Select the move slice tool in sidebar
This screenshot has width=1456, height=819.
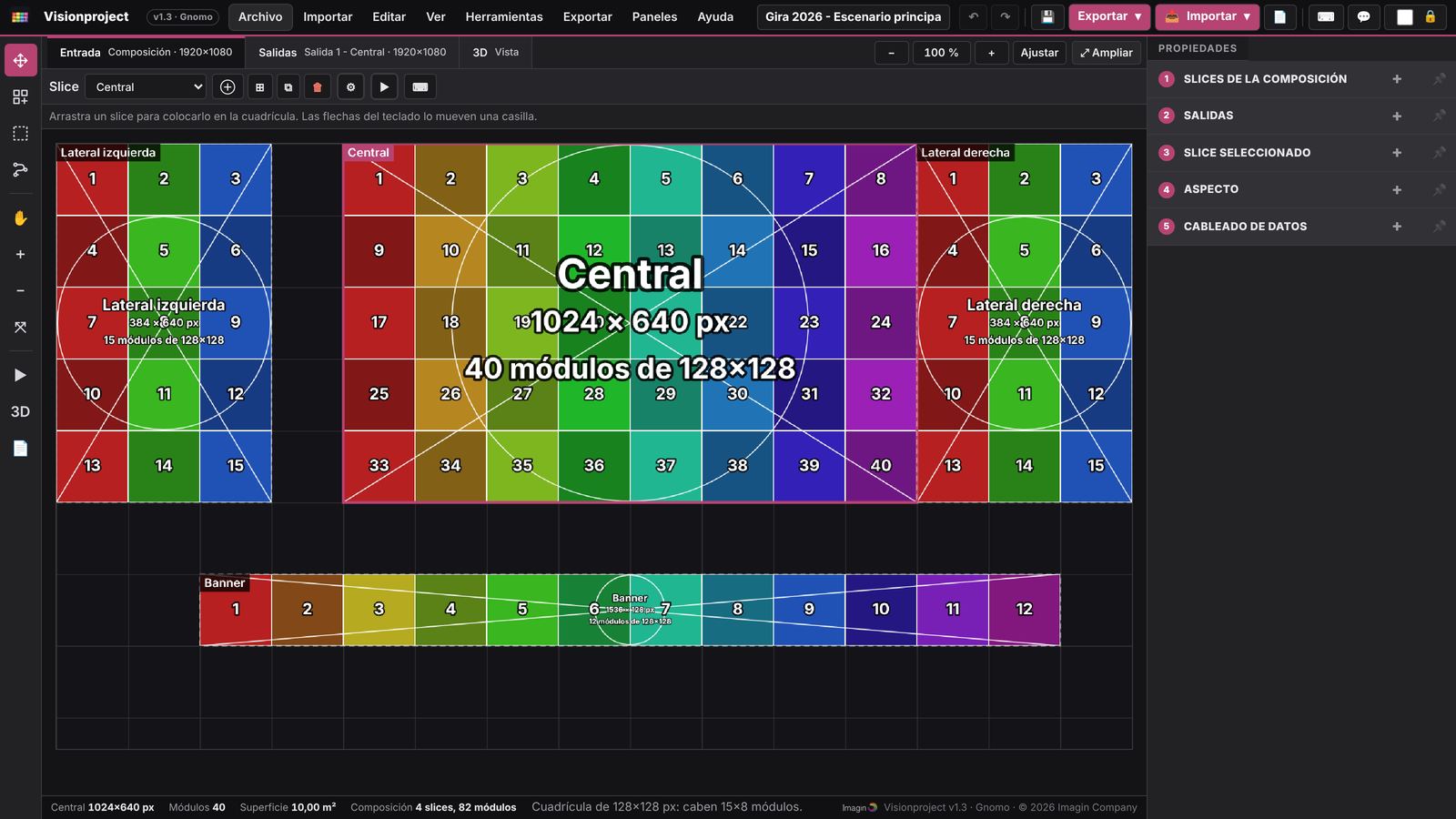pos(20,60)
